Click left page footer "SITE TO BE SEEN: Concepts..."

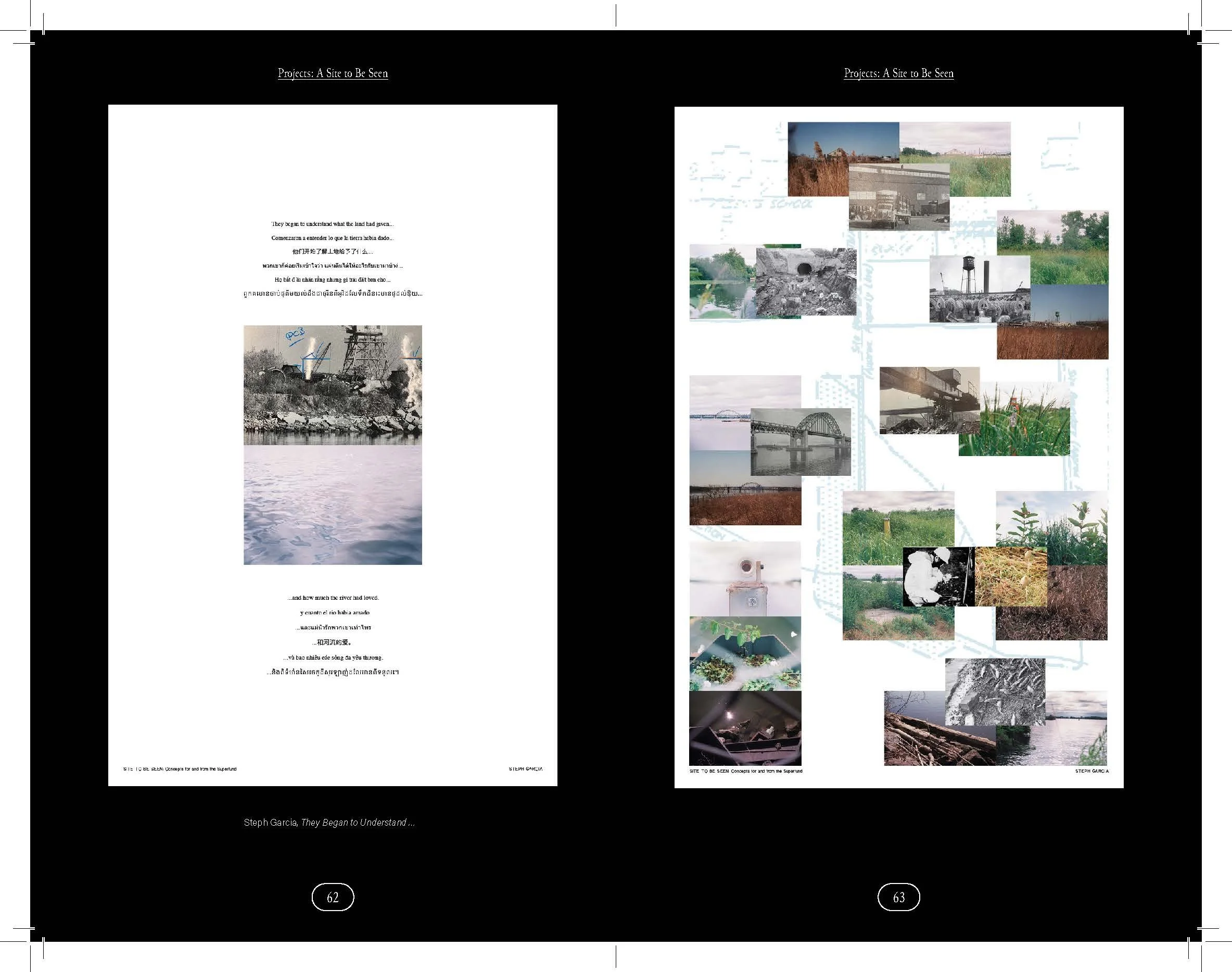click(x=180, y=769)
